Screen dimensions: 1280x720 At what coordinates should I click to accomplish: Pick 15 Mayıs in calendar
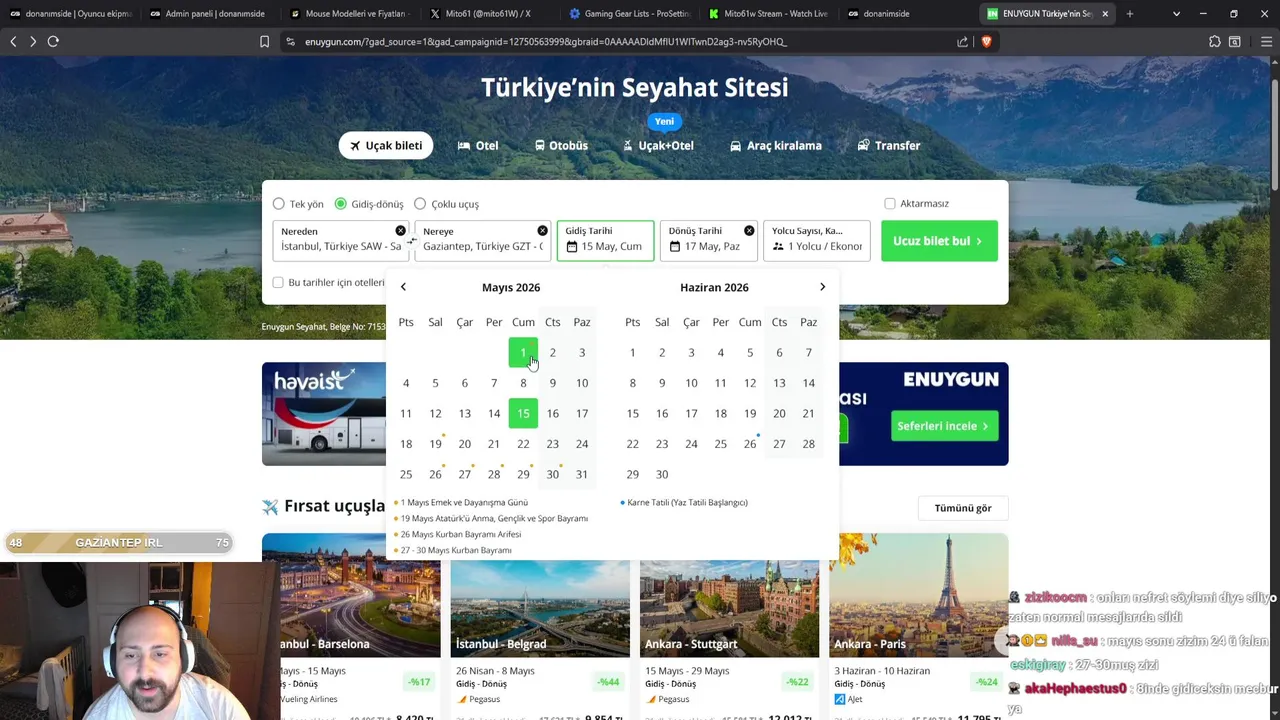pos(523,413)
